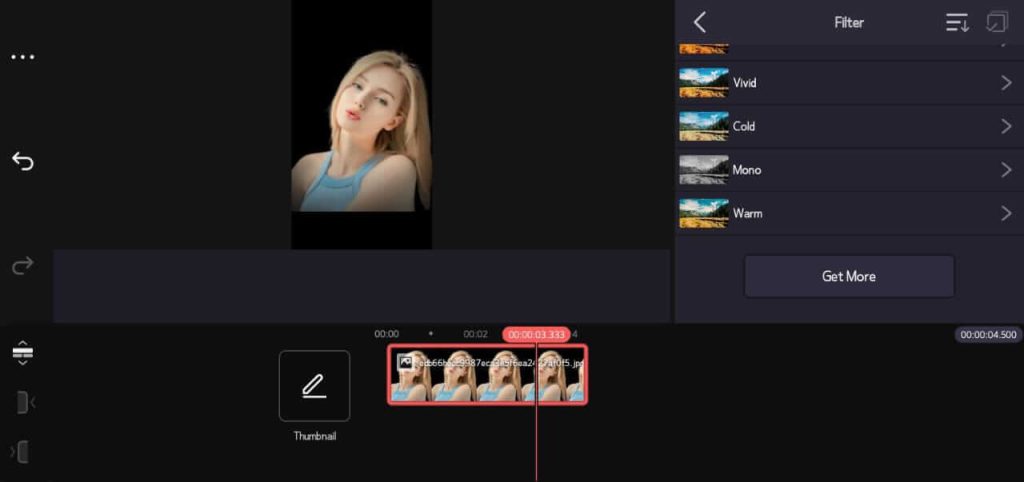This screenshot has height=482, width=1024.
Task: Select the image clip on the timeline
Action: (x=488, y=375)
